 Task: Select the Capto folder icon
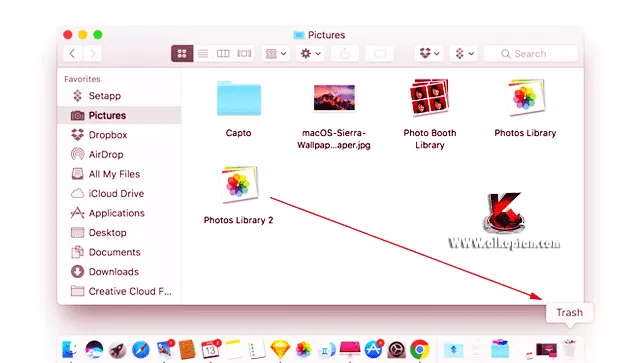239,98
